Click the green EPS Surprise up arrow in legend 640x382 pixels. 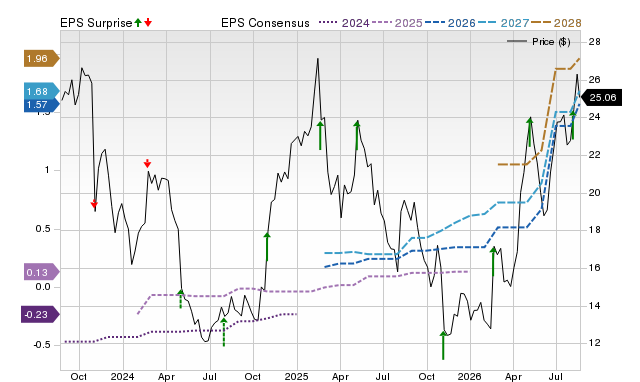pyautogui.click(x=138, y=23)
